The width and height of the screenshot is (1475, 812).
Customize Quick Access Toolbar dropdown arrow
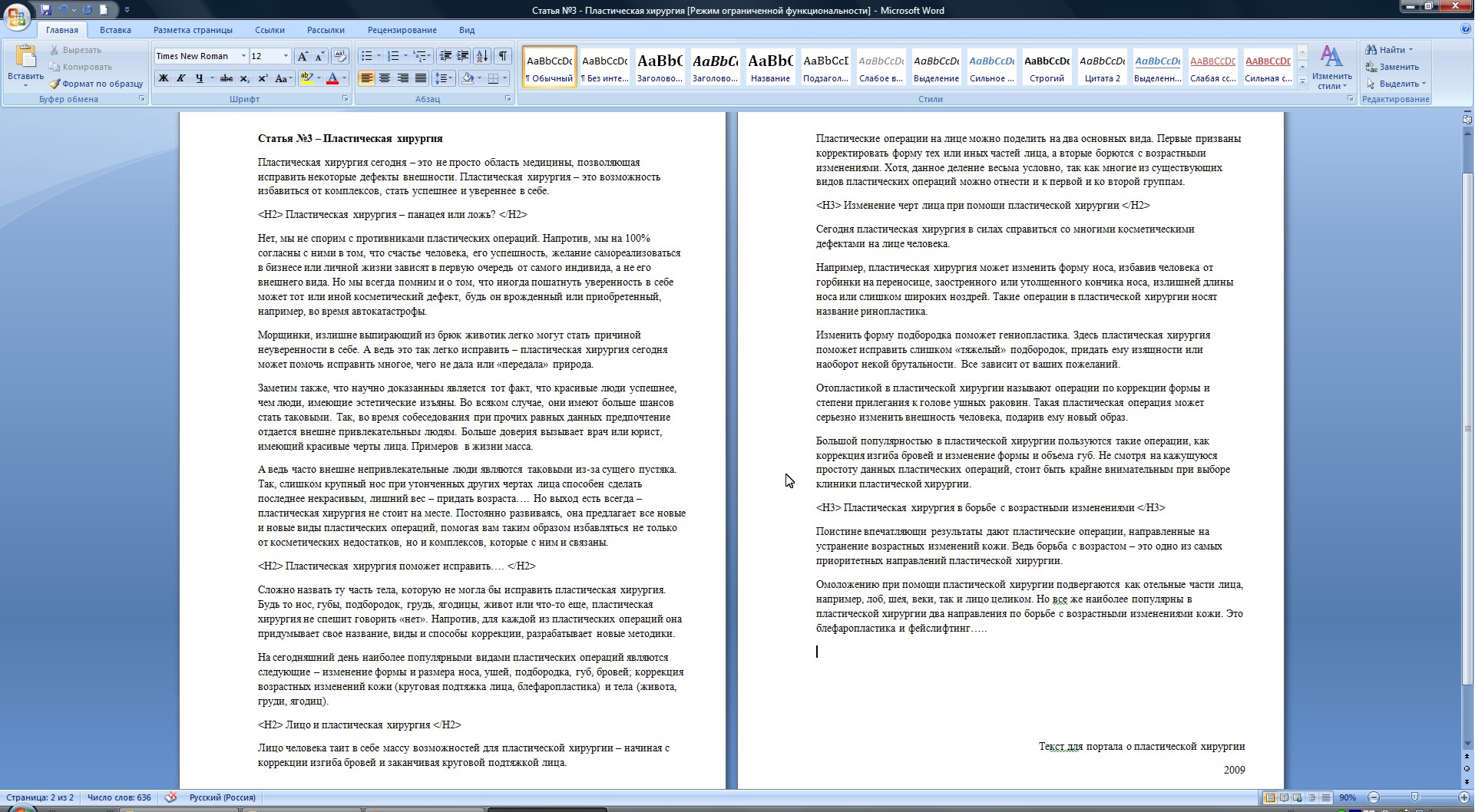127,10
